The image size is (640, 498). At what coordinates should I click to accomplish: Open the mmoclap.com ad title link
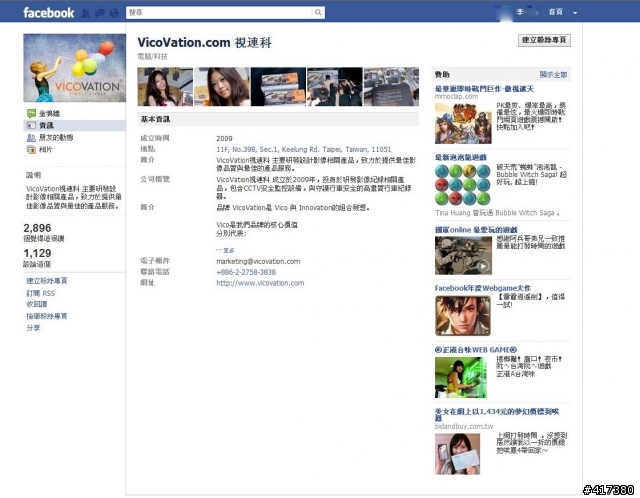tap(484, 89)
